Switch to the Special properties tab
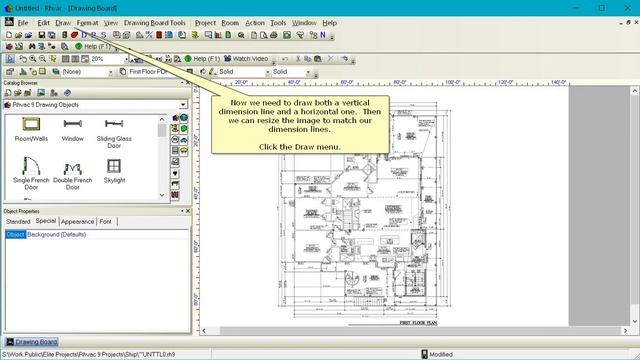The height and width of the screenshot is (360, 640). (46, 221)
